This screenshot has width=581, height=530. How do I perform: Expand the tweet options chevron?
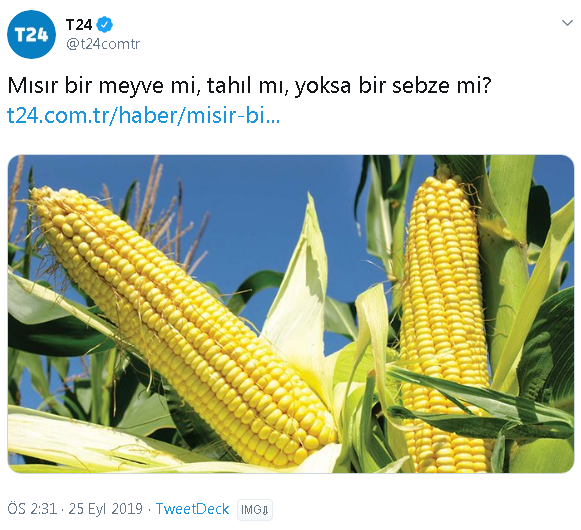point(567,23)
